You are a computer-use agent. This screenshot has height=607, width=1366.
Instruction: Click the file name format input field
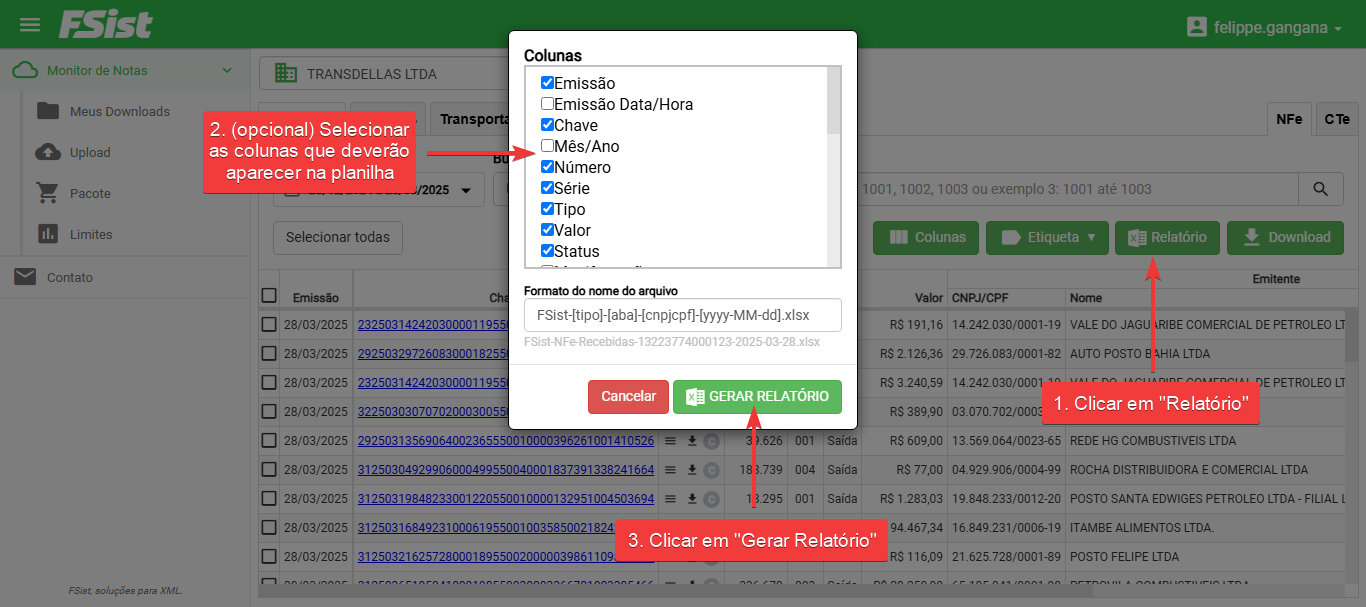[682, 315]
